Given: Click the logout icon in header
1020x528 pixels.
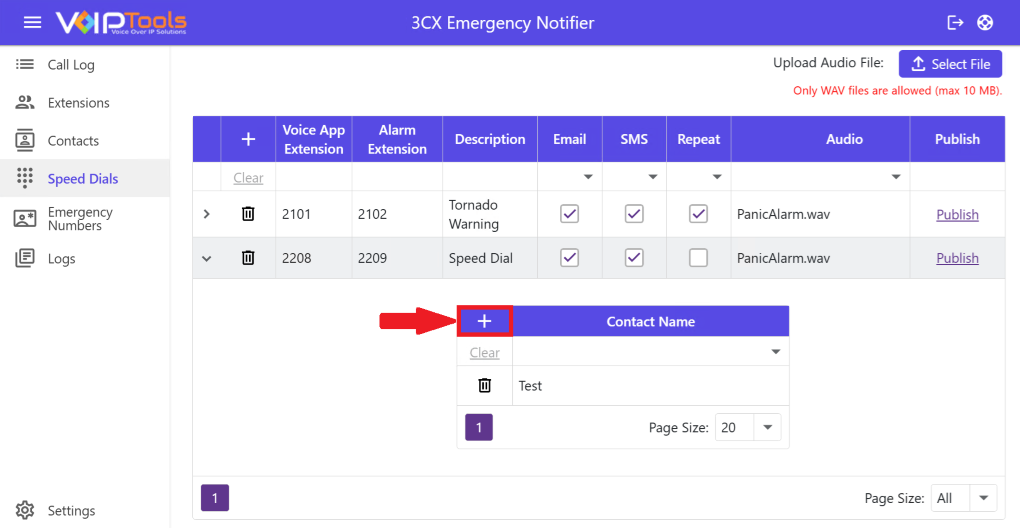Looking at the screenshot, I should click(x=955, y=22).
